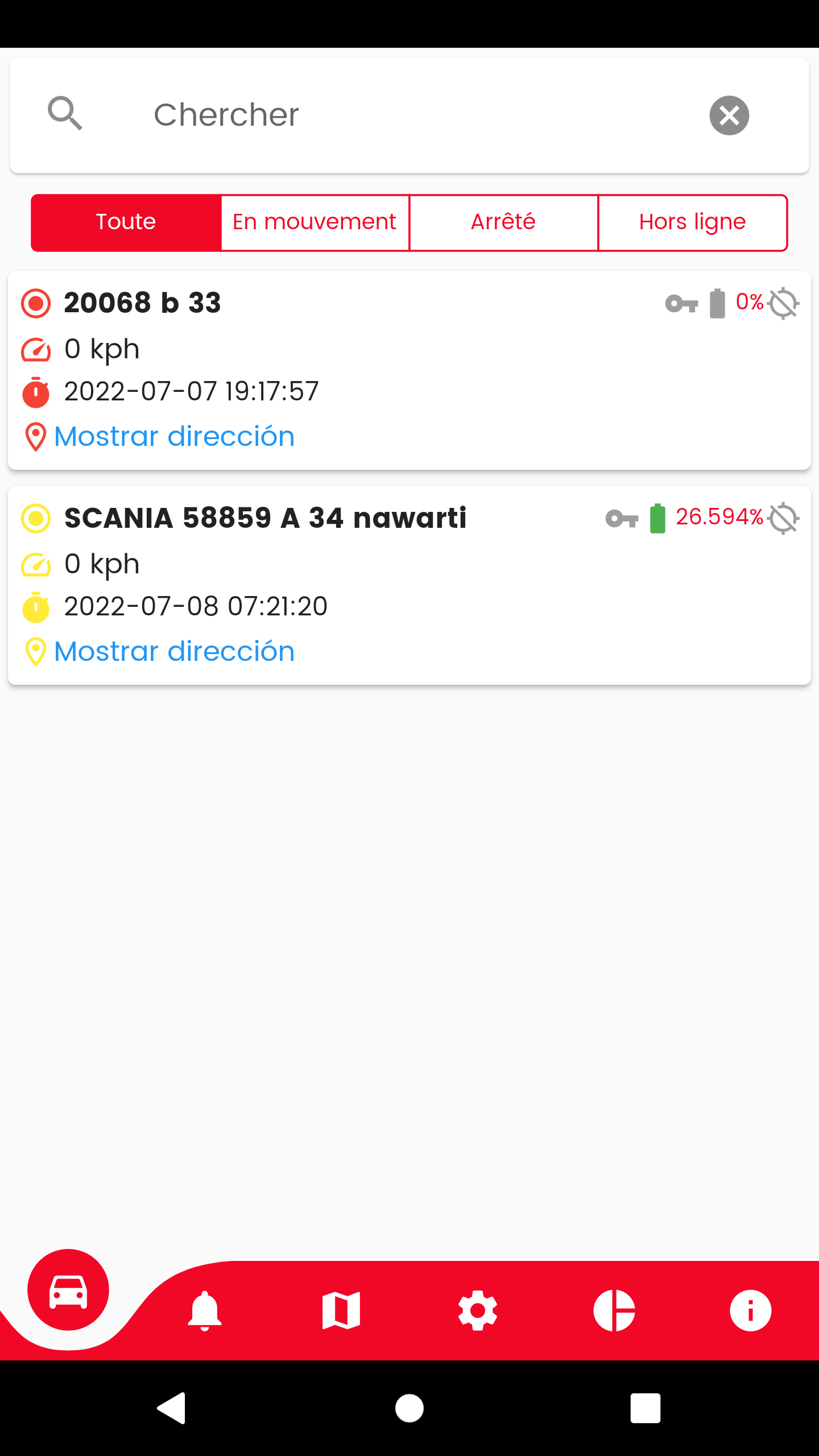Tap the magnifier search icon
Image resolution: width=819 pixels, height=1456 pixels.
click(x=65, y=113)
